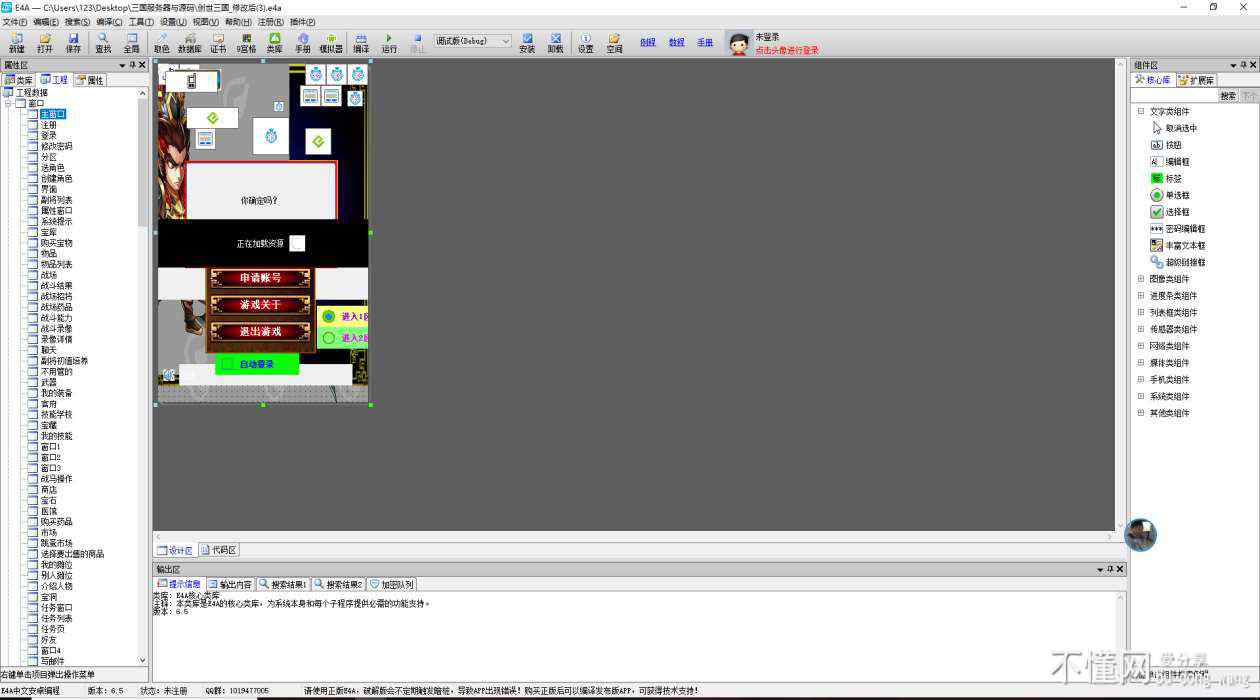Click the 保存 (Save) toolbar icon
Screen dimensions: 1260x700
[73, 43]
